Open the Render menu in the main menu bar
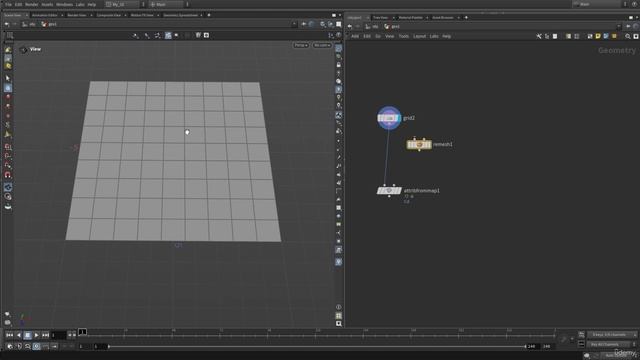The height and width of the screenshot is (360, 640). 31,4
